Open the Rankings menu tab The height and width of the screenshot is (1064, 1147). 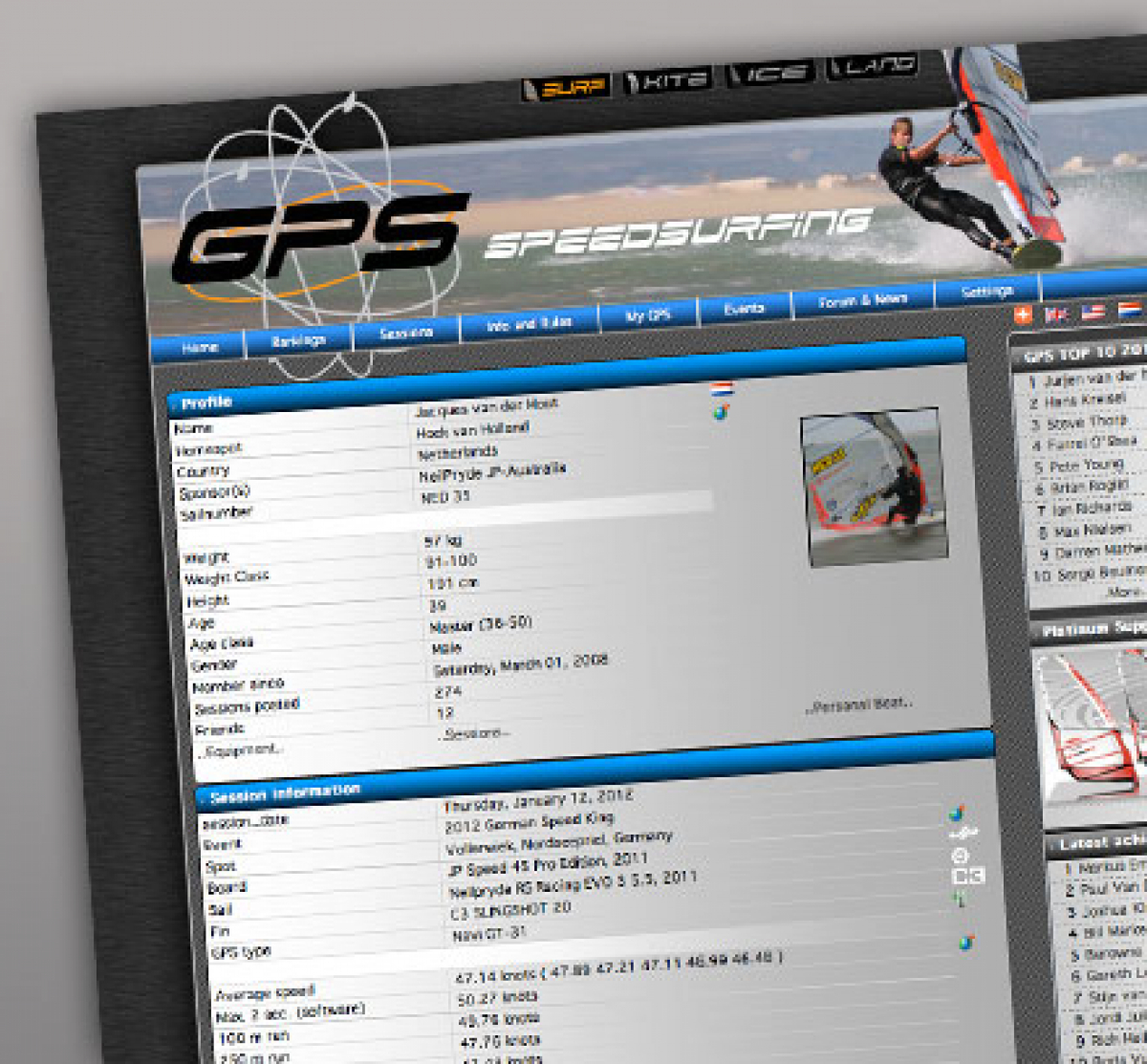pyautogui.click(x=298, y=341)
